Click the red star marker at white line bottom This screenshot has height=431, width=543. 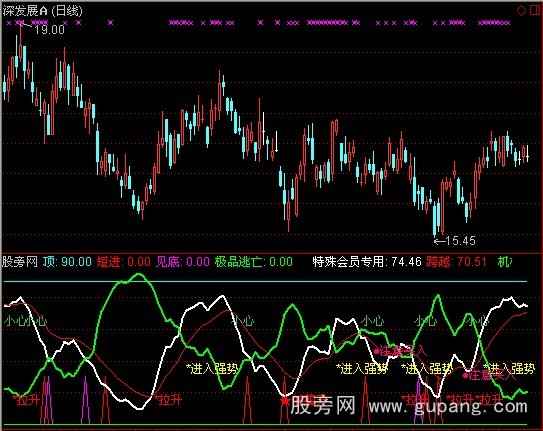coord(285,402)
